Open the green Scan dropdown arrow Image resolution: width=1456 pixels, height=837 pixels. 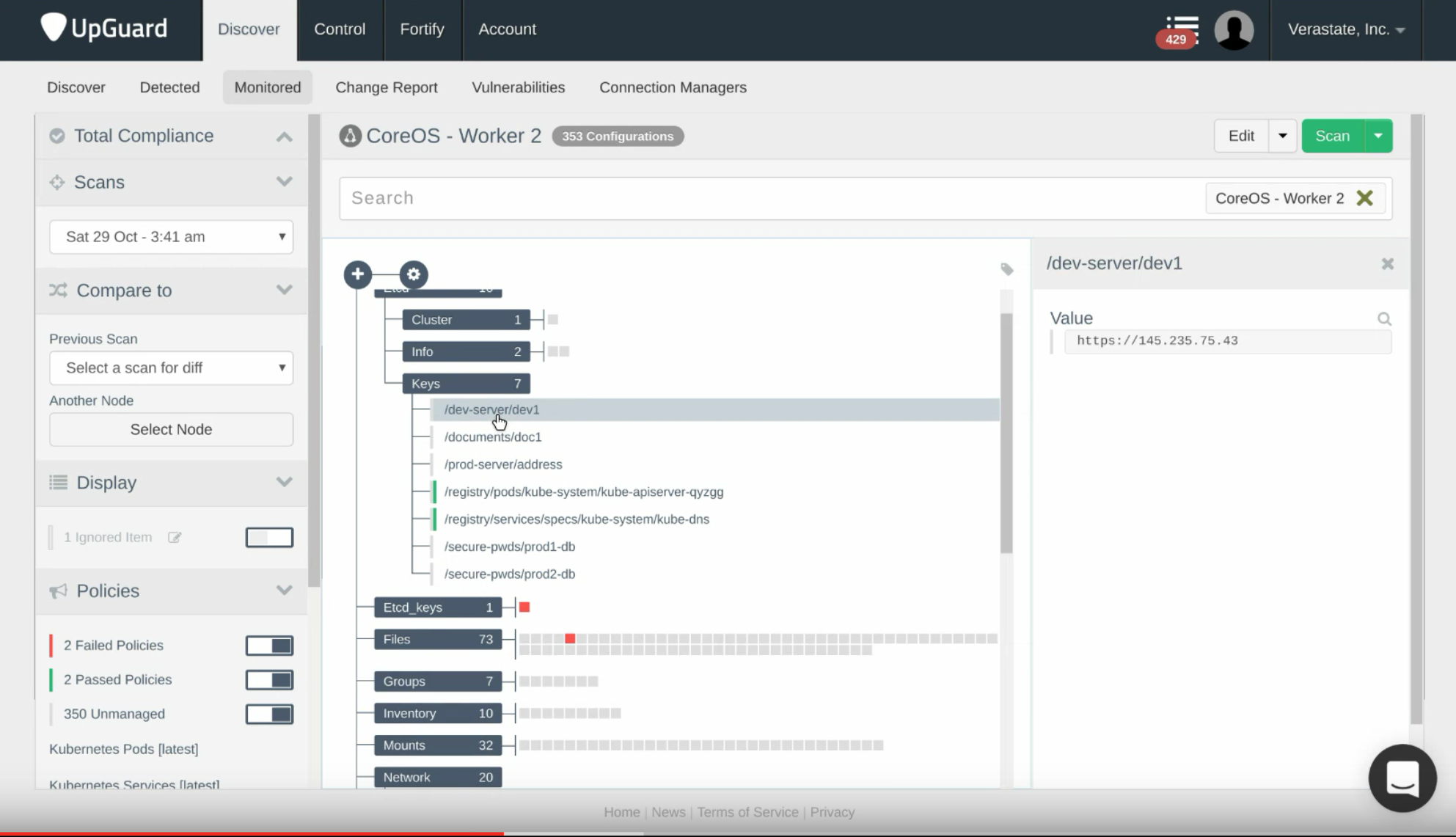click(x=1378, y=136)
